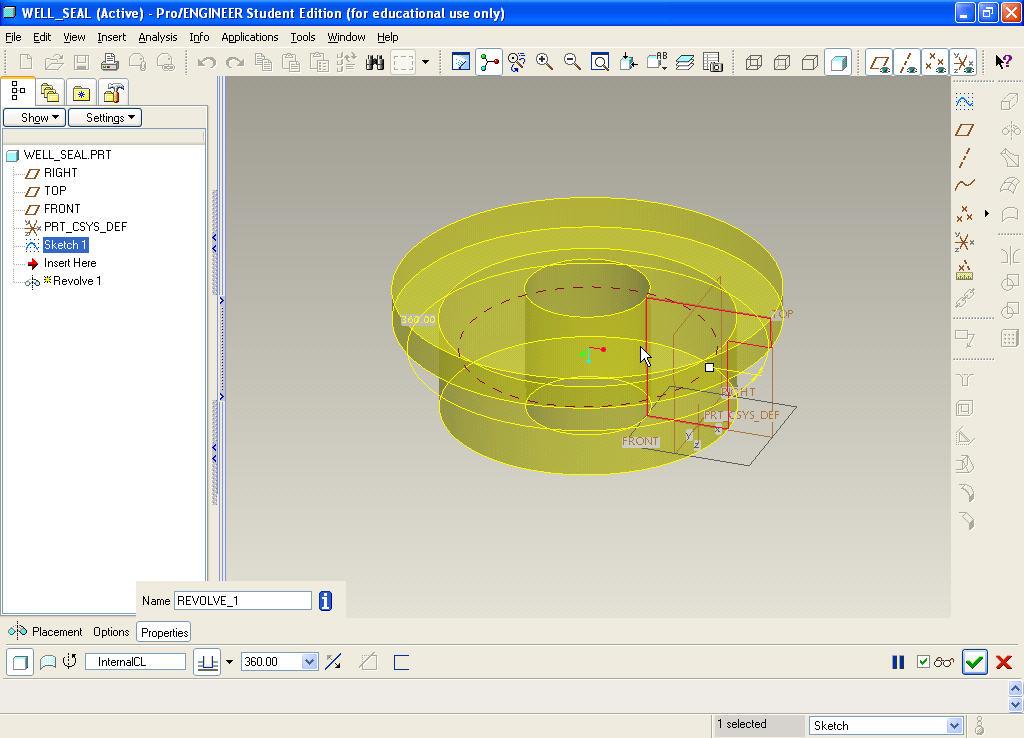Accept revolve with green checkmark
Screen dimensions: 1024x738
[x=974, y=662]
